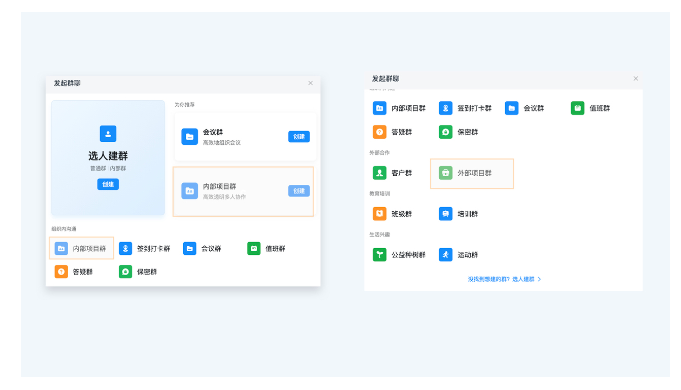Close the right 发起群聊 dialog
Screen dimensions: 681x390
[636, 79]
